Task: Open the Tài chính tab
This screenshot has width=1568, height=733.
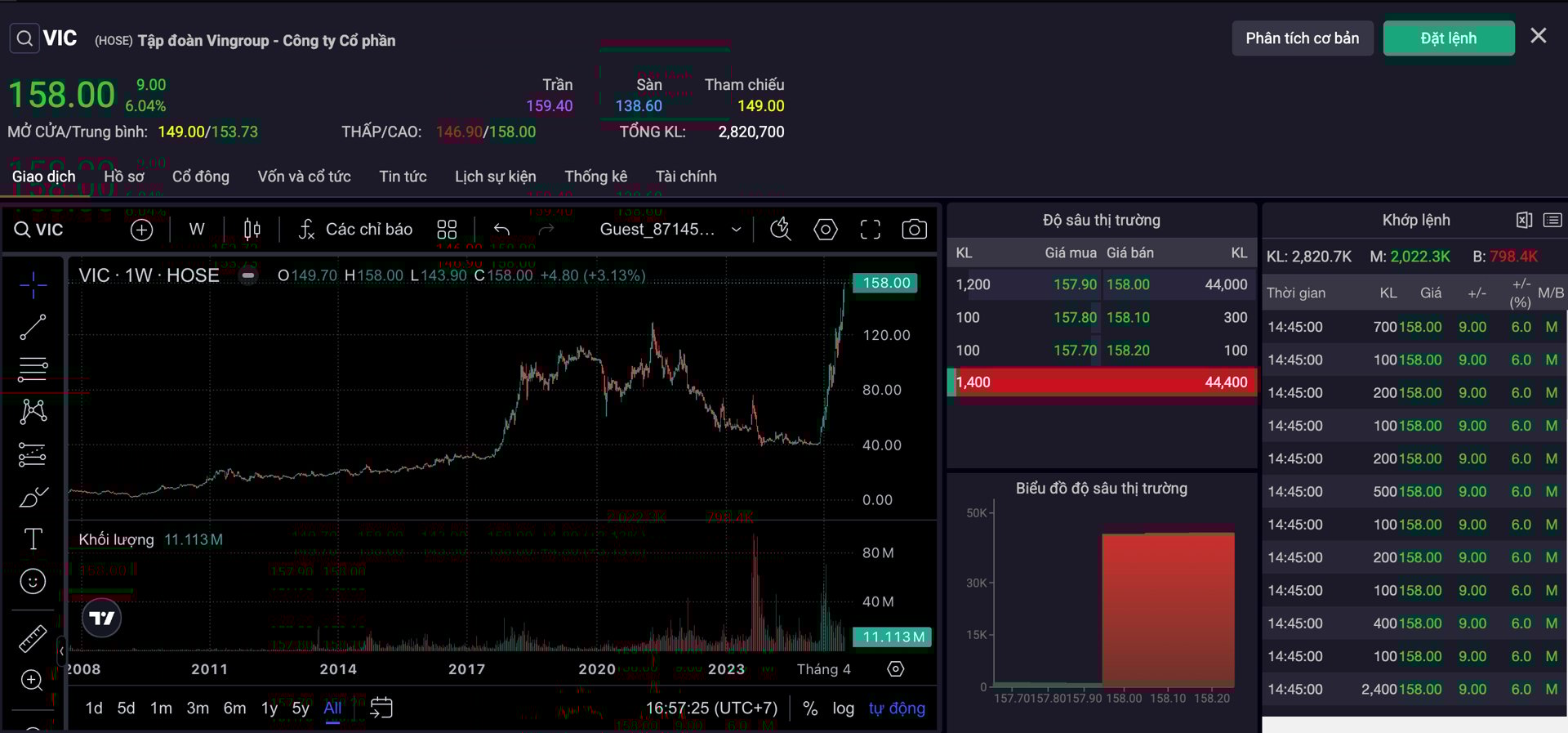Action: (686, 177)
